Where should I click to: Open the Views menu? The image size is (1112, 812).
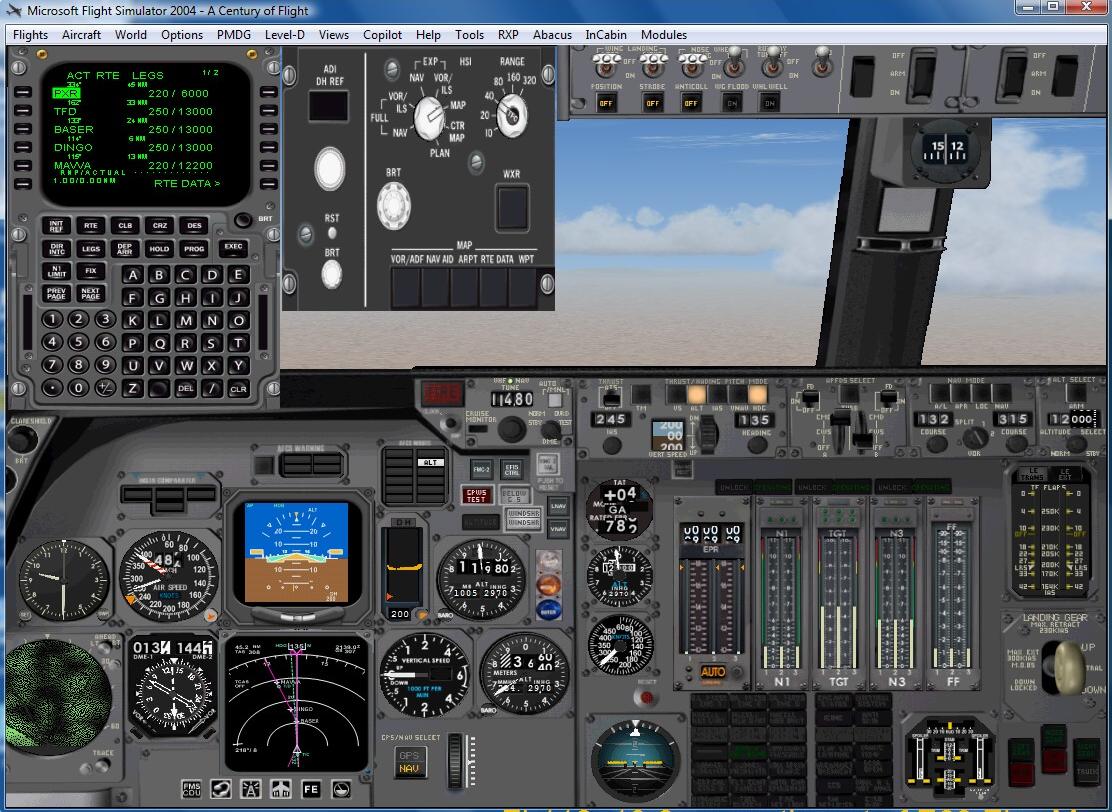(x=333, y=35)
